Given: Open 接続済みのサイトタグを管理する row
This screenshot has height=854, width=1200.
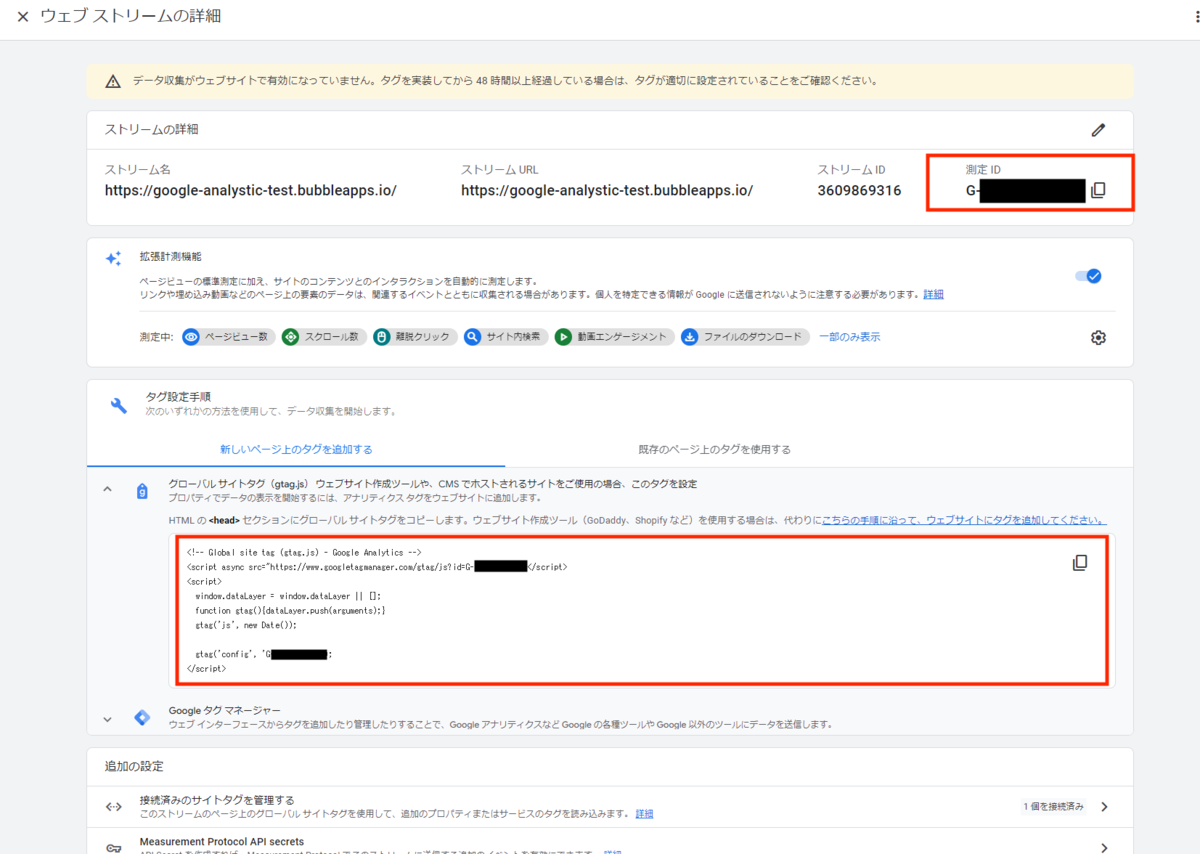Looking at the screenshot, I should pyautogui.click(x=610, y=806).
